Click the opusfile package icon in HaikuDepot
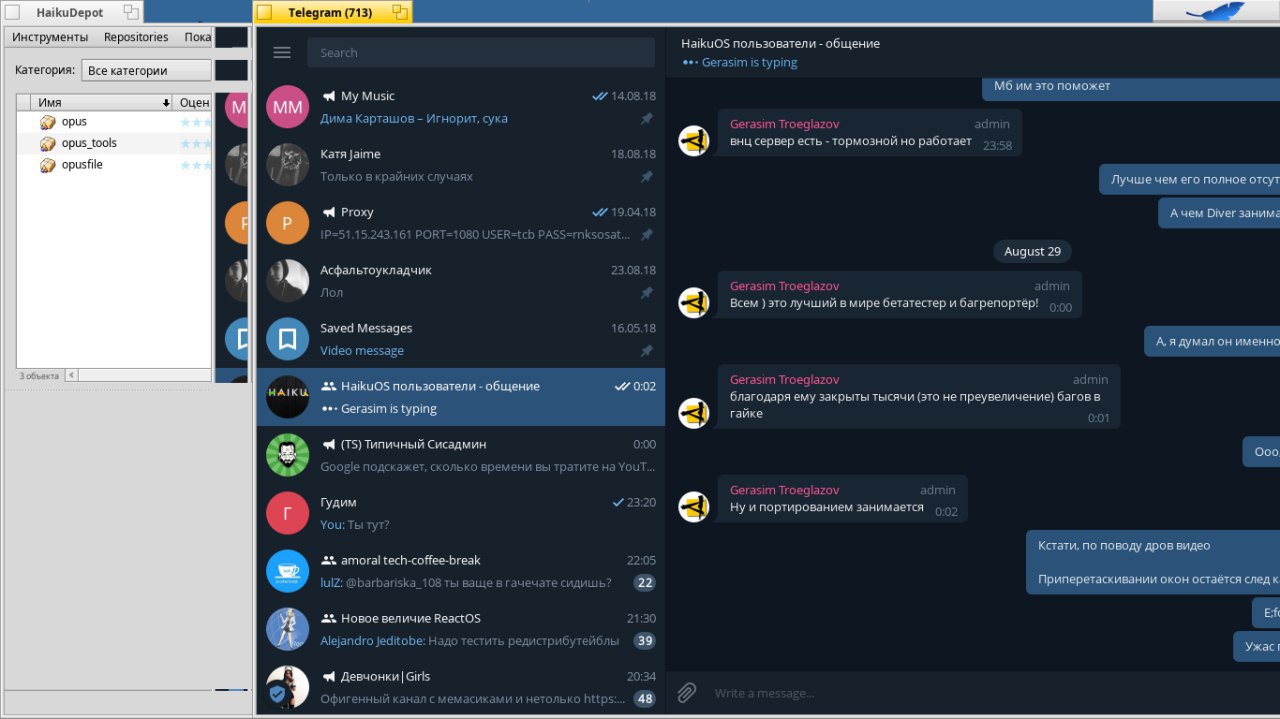Screen dimensions: 1280x719 point(47,165)
